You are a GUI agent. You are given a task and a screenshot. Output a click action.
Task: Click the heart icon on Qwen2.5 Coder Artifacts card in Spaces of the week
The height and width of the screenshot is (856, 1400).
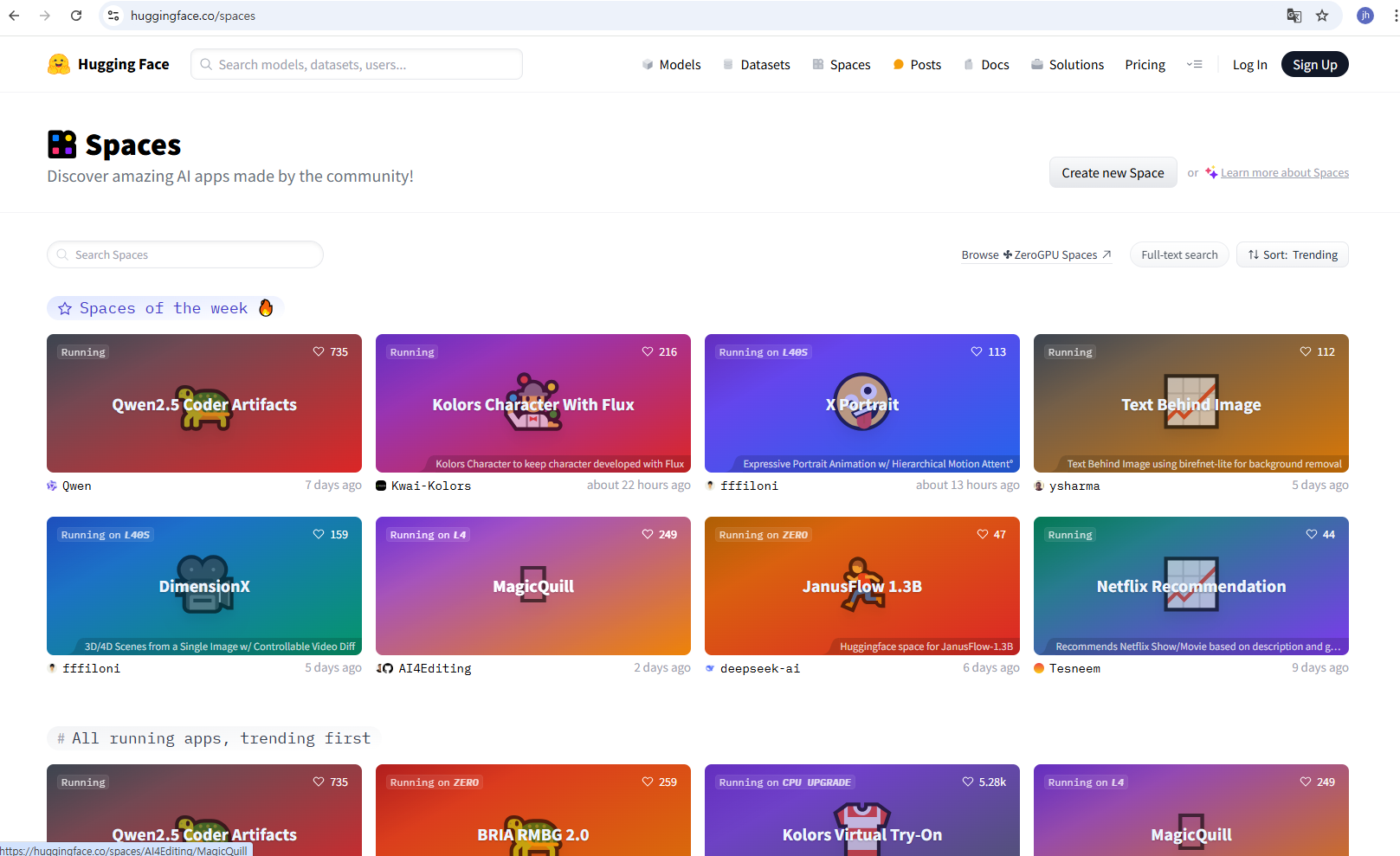tap(319, 351)
